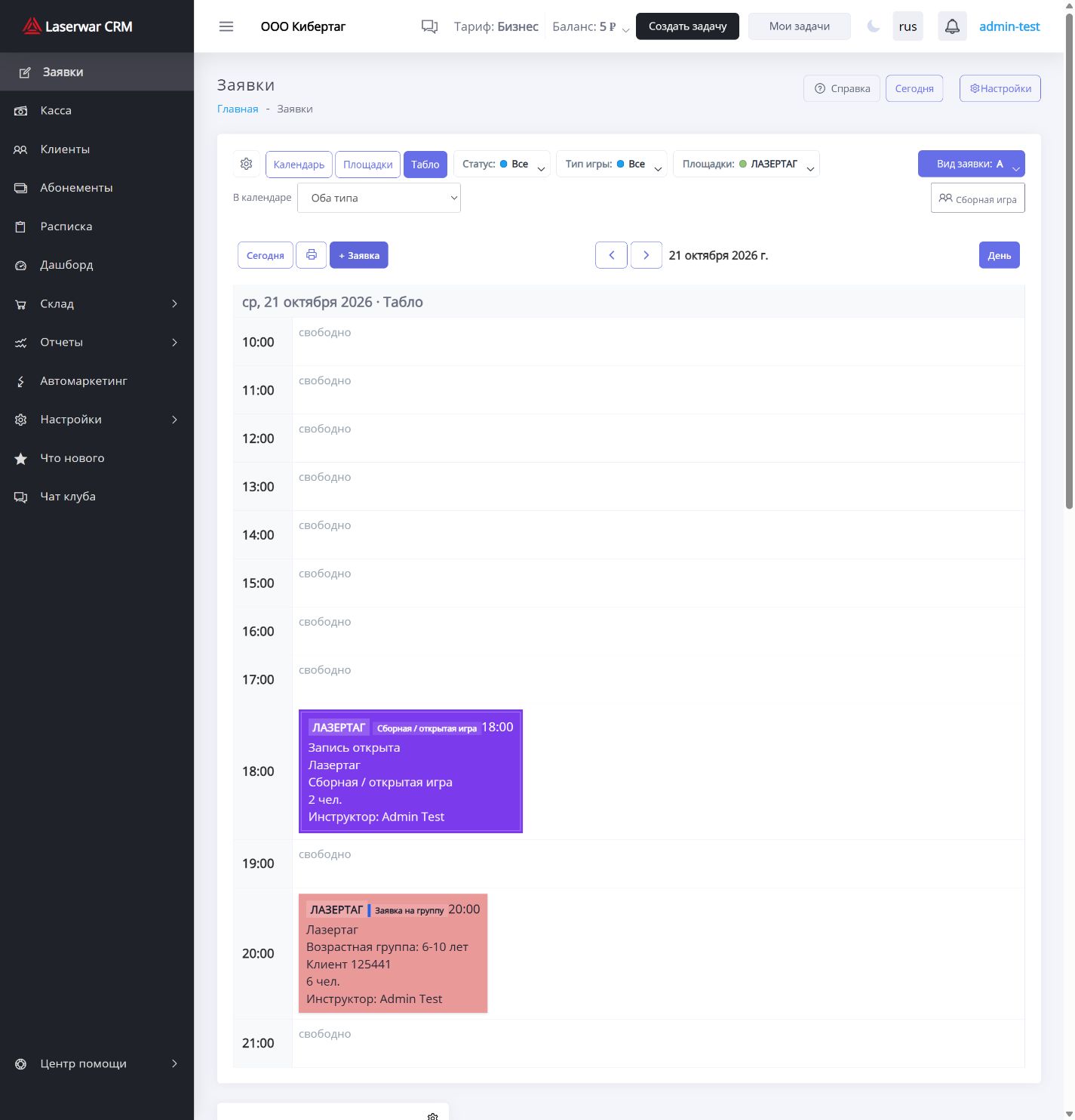The height and width of the screenshot is (1120, 1075).
Task: Click Сборная игра button
Action: point(978,198)
